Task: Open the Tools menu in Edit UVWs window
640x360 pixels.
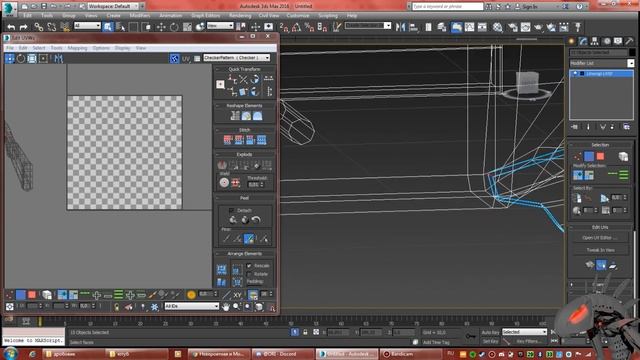Action: [x=56, y=48]
